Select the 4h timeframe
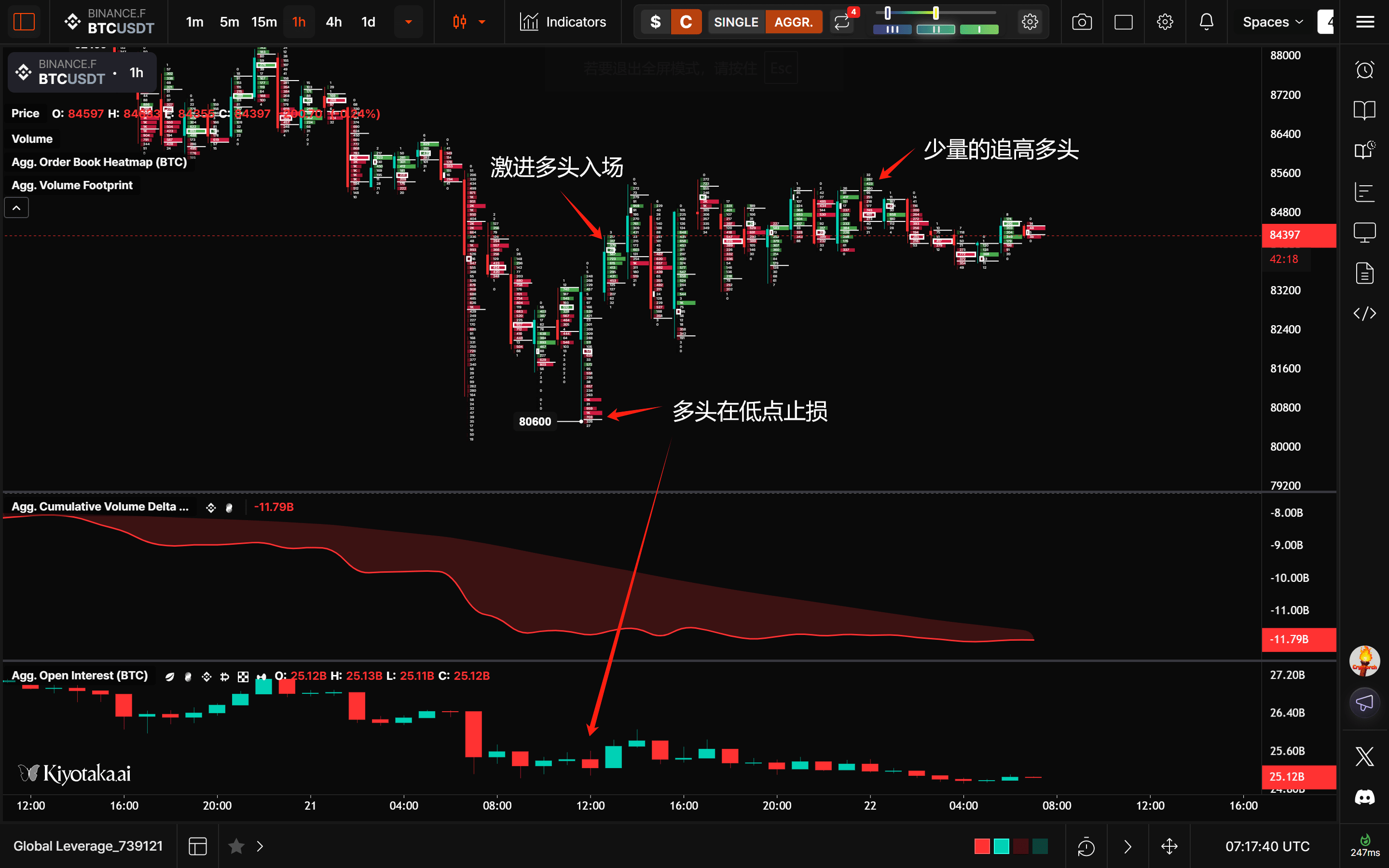Screen dimensions: 1389x868 coord(333,22)
